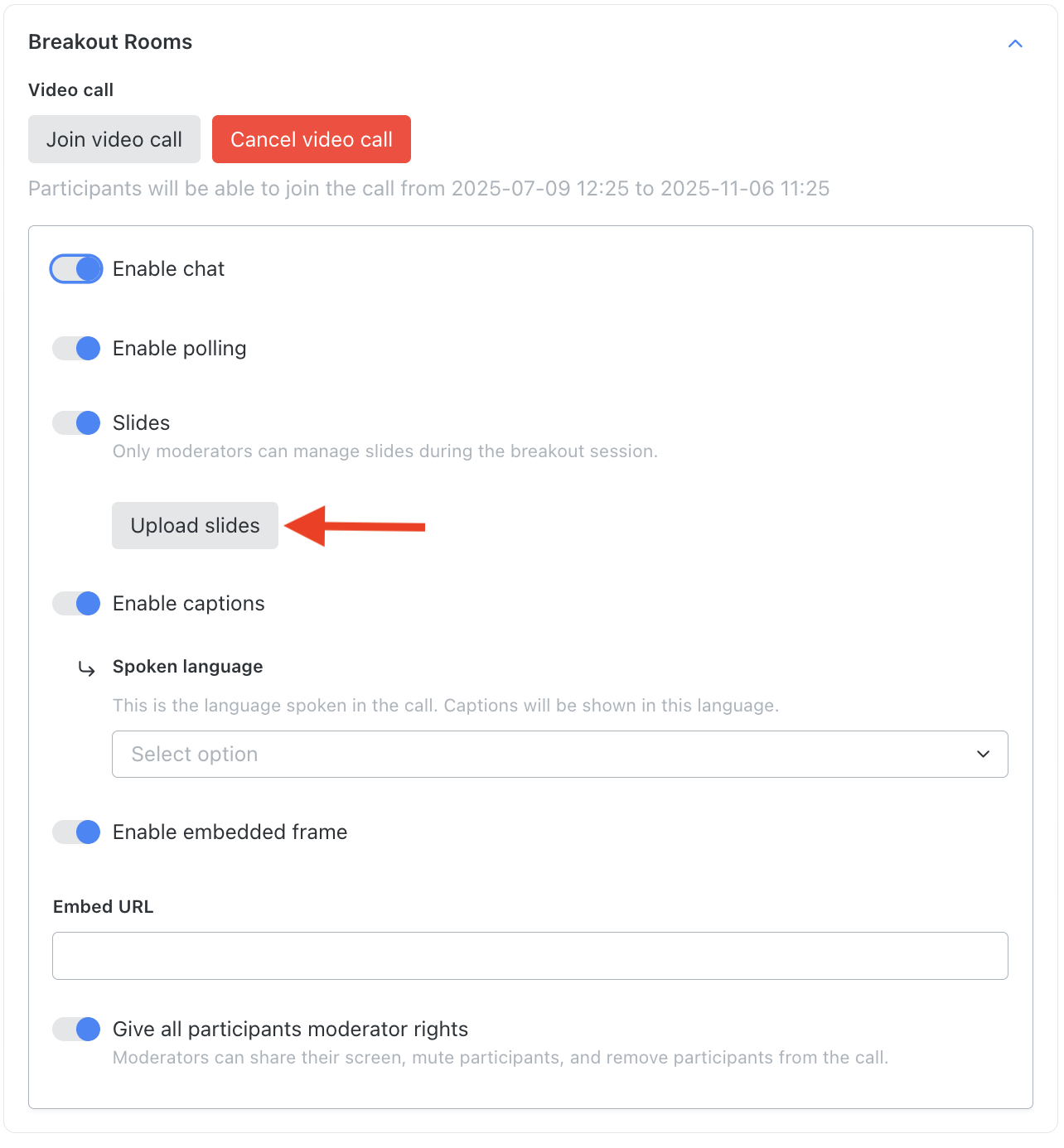
Task: Click the Enable captions label
Action: click(x=189, y=604)
